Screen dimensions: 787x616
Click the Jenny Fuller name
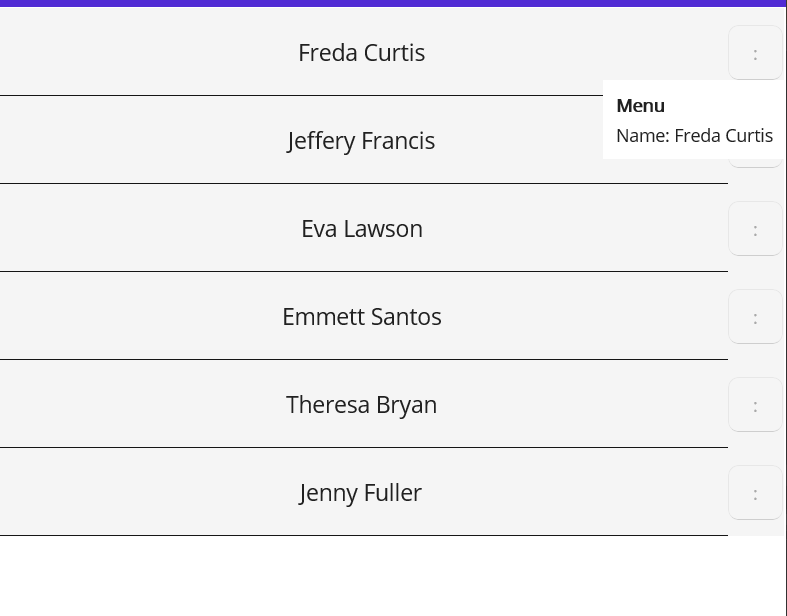point(361,493)
